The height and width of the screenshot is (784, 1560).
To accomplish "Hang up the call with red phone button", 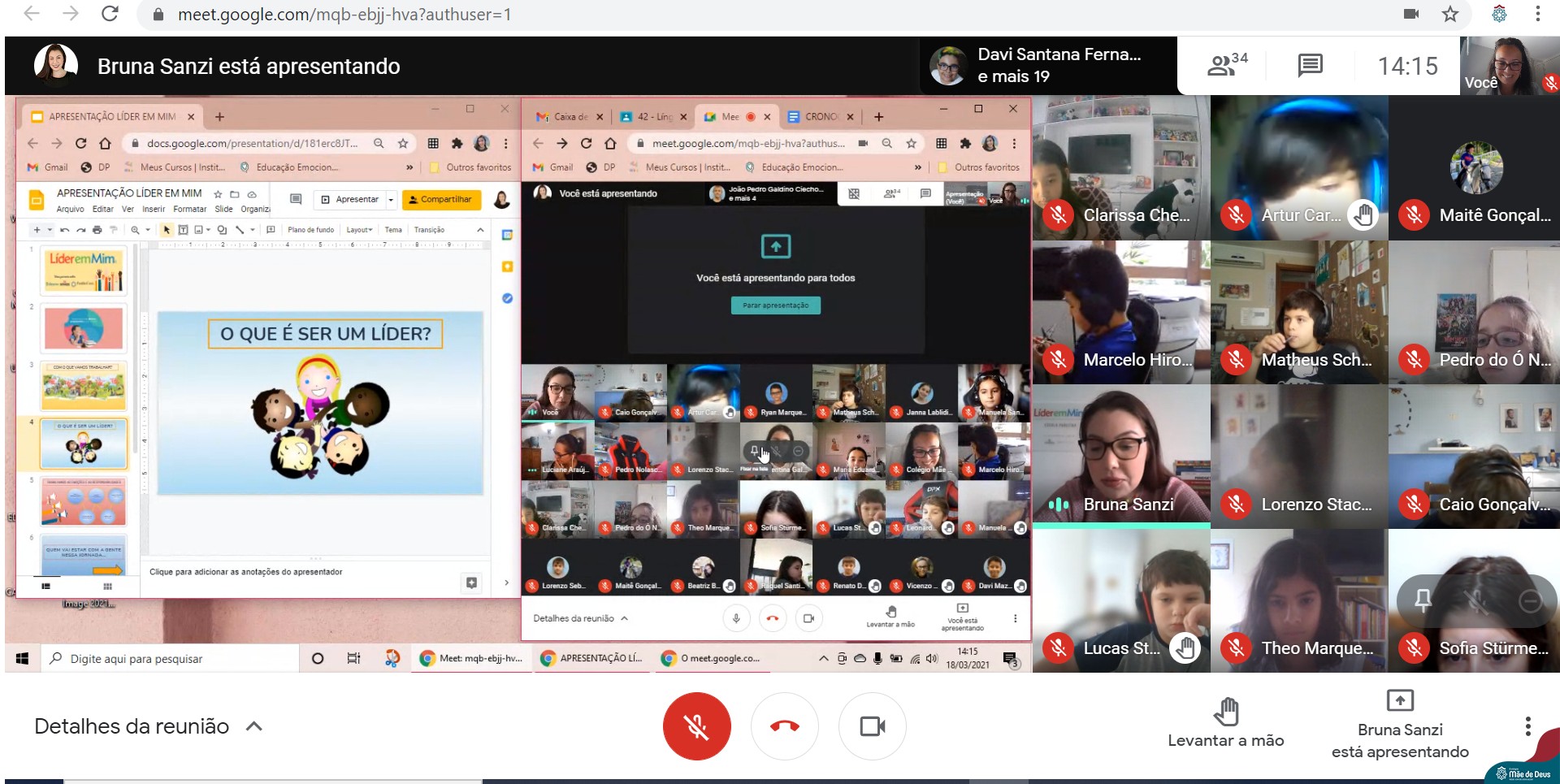I will pyautogui.click(x=784, y=726).
